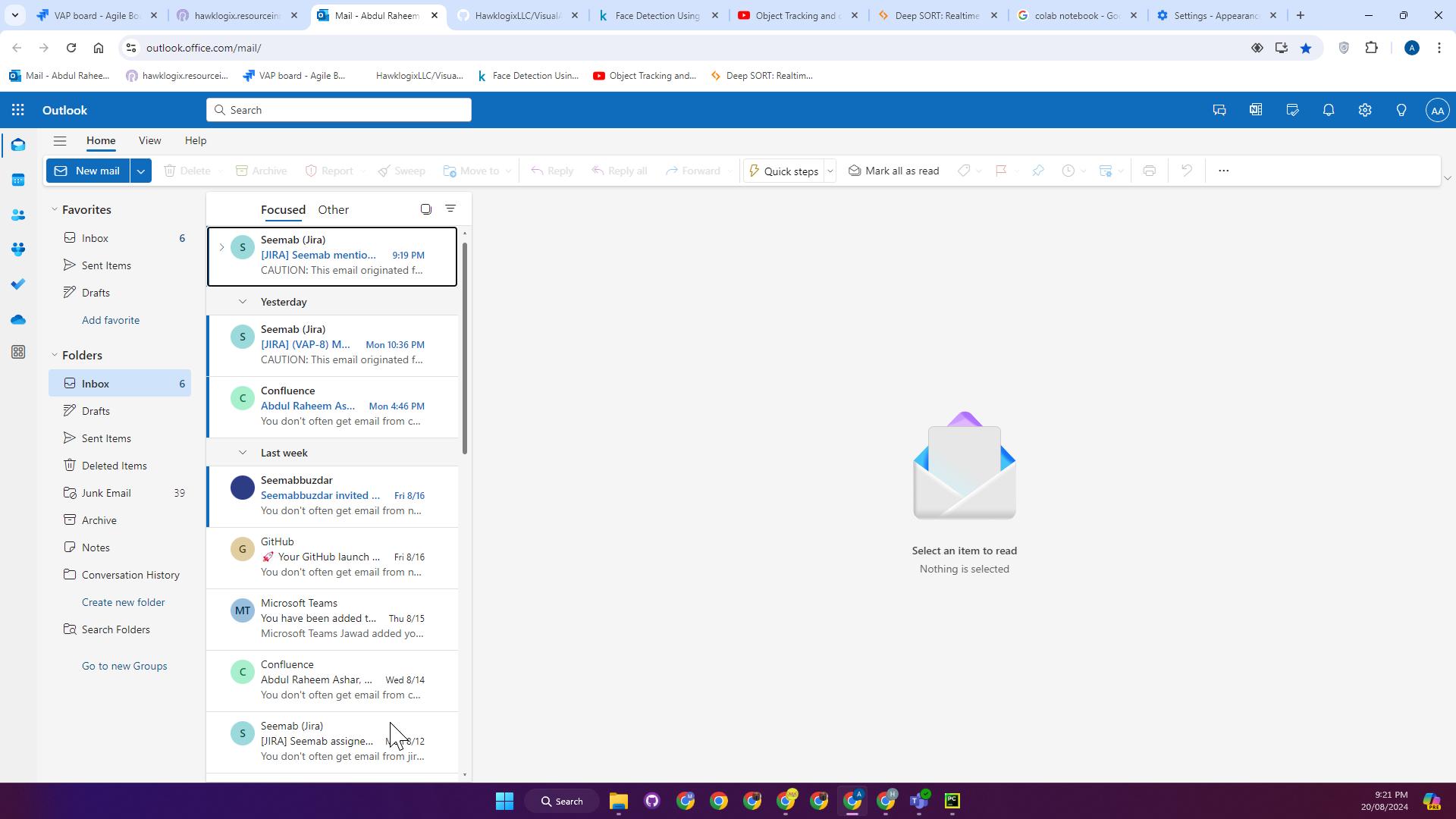The width and height of the screenshot is (1456, 819).
Task: Open Confluence email from Mon 4:46 PM
Action: [x=333, y=406]
